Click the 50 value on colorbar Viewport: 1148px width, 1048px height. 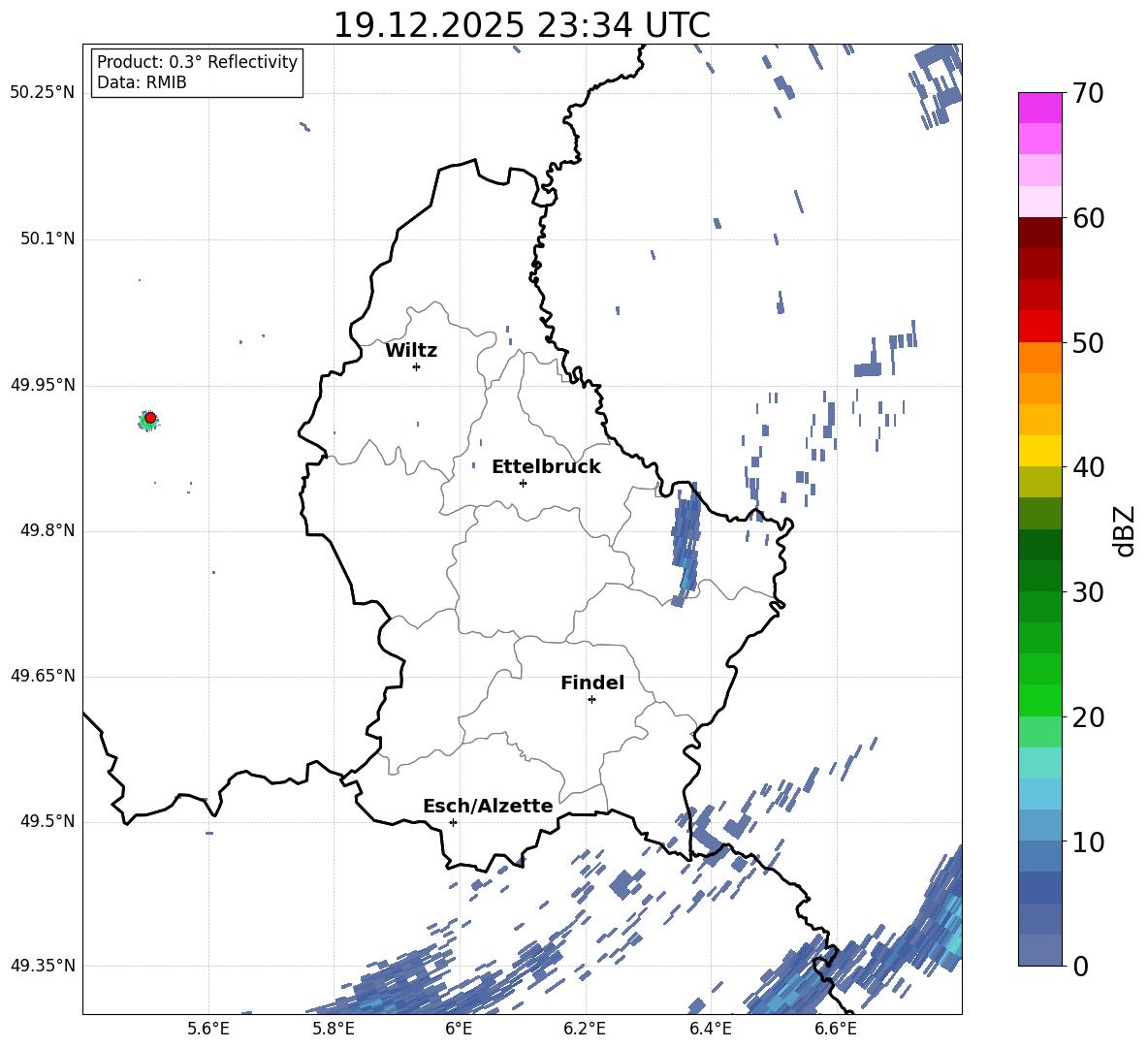1088,342
